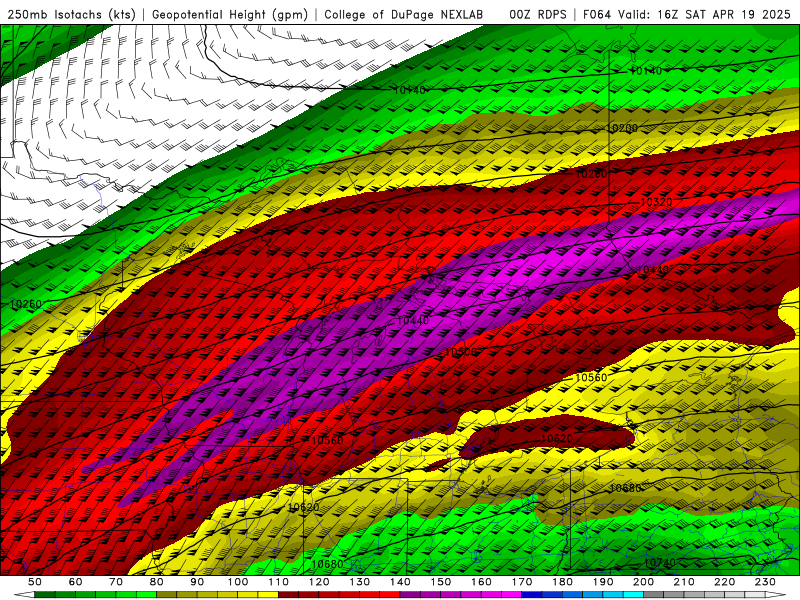800x600 pixels.
Task: Click the legend value 100
Action: (x=238, y=582)
